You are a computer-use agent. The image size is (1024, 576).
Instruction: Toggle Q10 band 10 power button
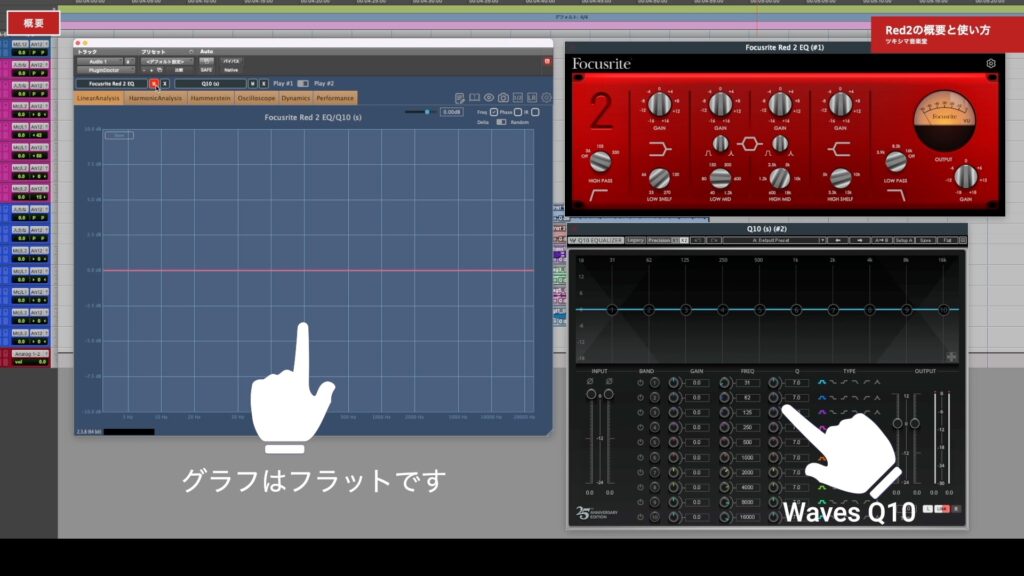click(640, 517)
